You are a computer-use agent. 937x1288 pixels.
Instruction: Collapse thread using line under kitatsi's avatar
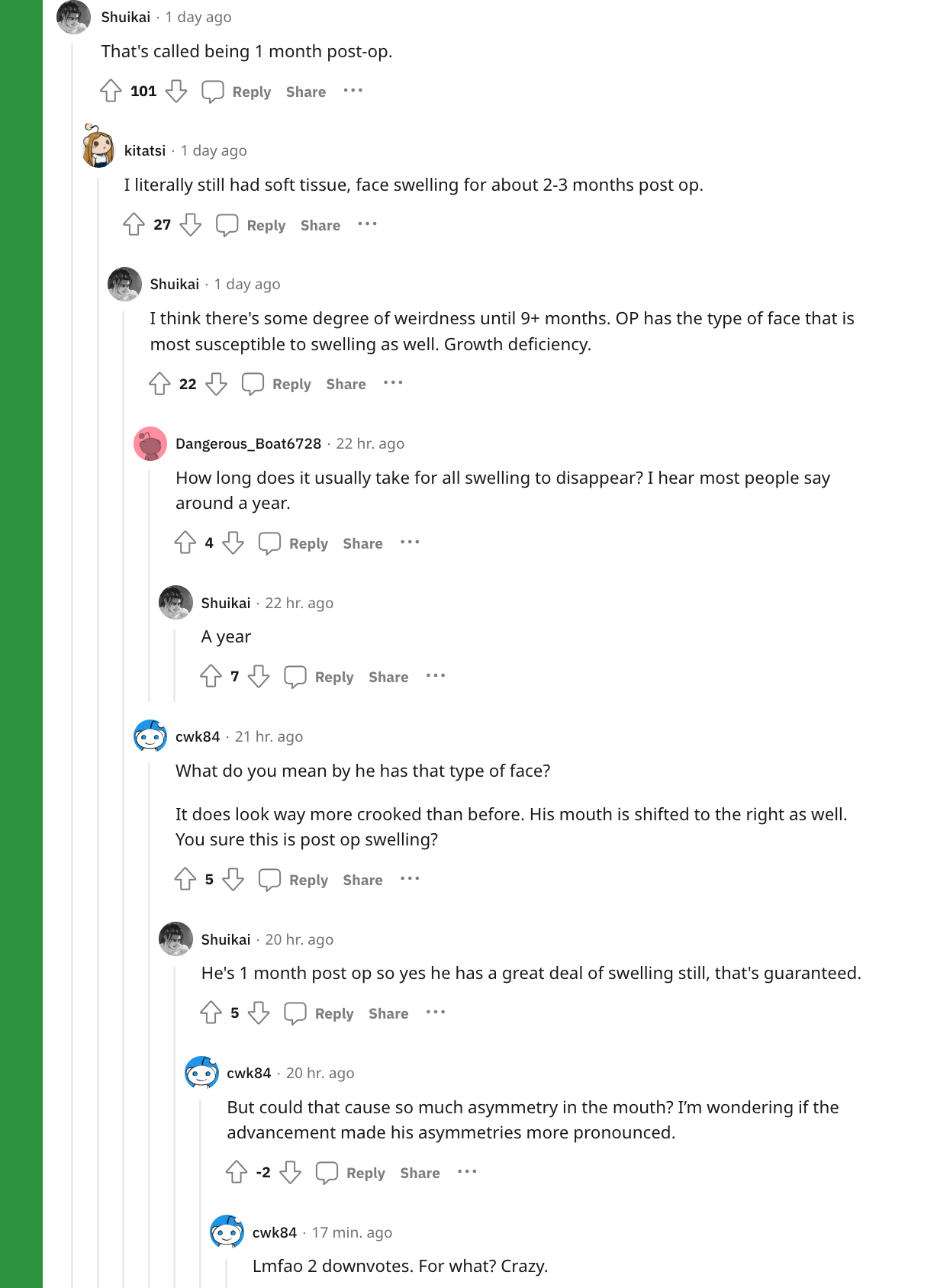point(98,725)
